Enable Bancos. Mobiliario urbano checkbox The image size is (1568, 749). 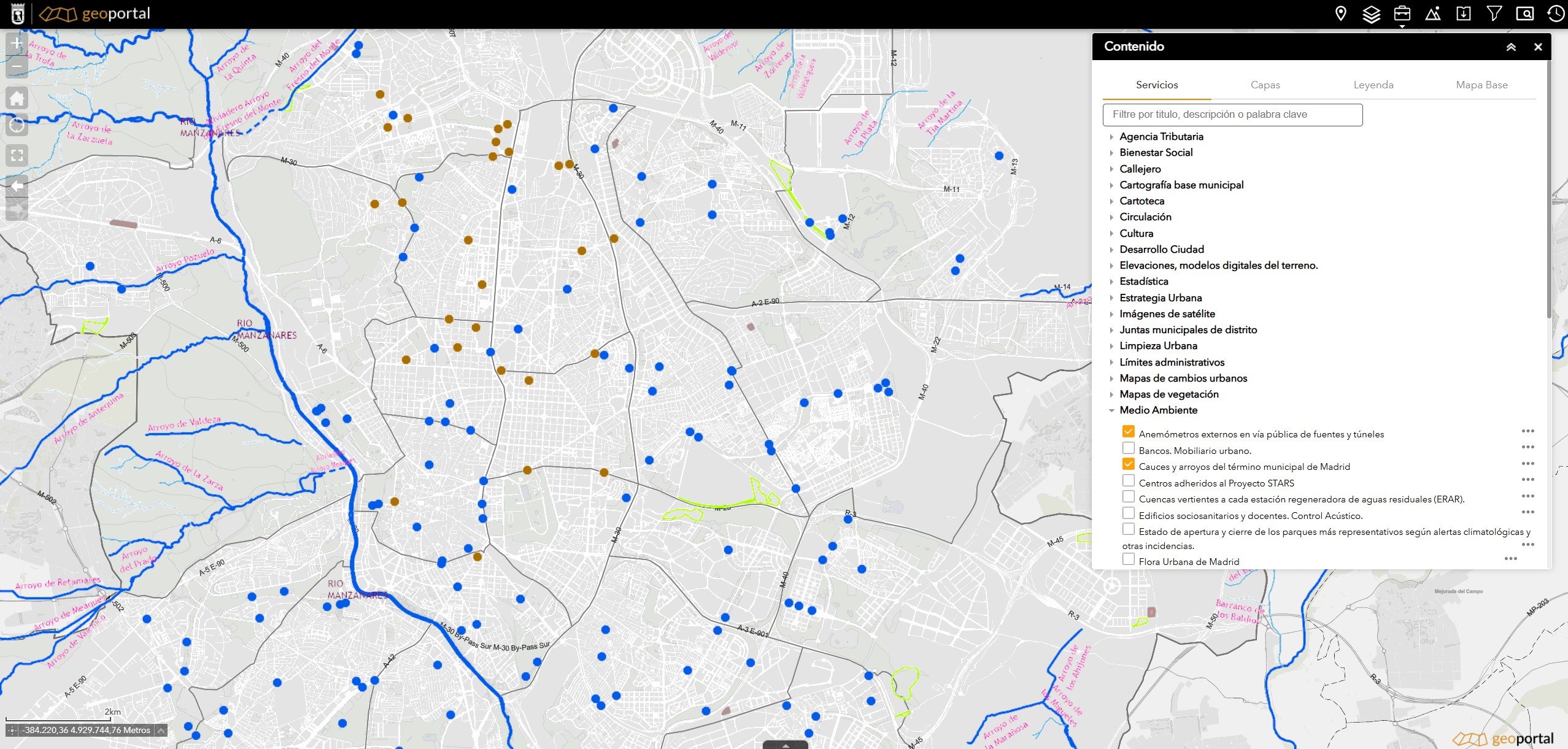tap(1128, 448)
